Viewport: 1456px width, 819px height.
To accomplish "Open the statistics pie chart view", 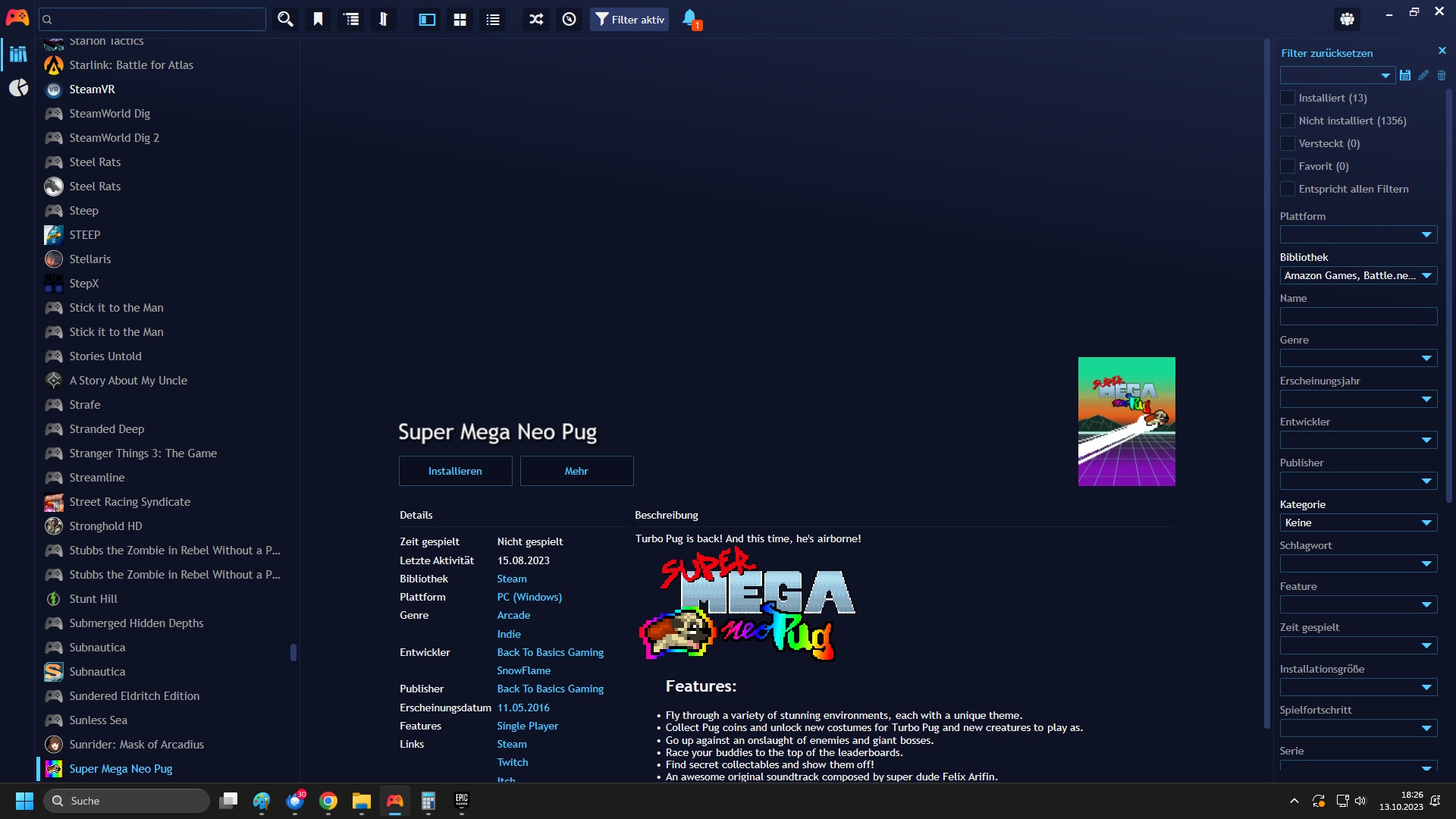I will click(x=18, y=88).
